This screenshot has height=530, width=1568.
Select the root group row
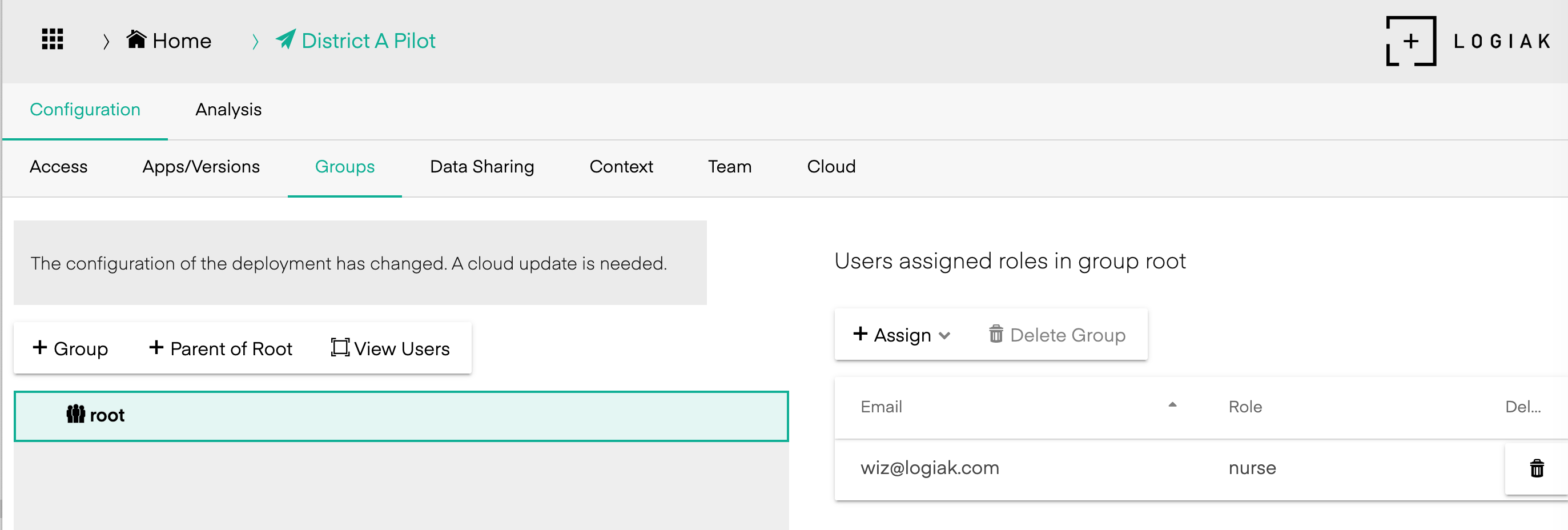pyautogui.click(x=400, y=416)
